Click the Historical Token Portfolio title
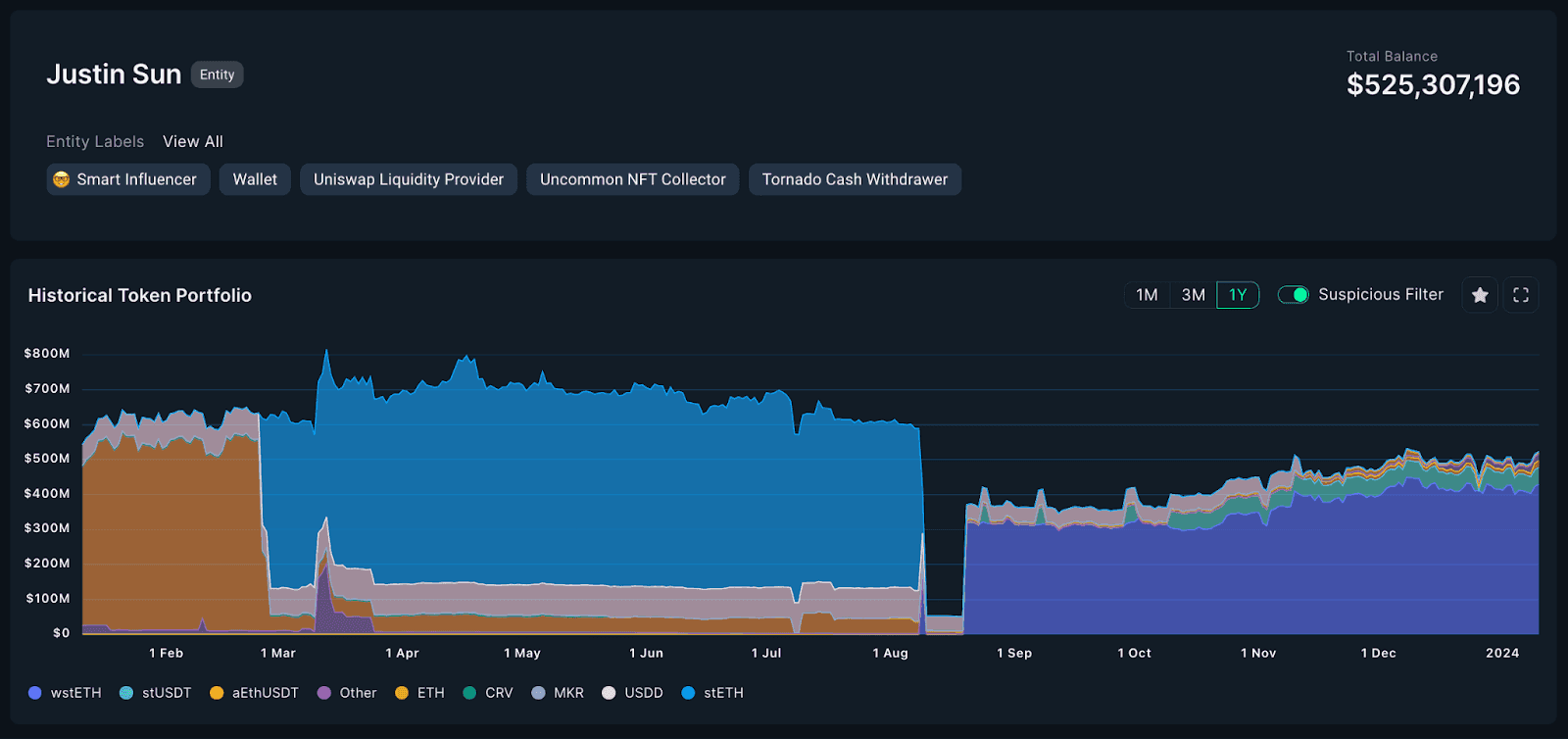The height and width of the screenshot is (739, 1568). [140, 295]
